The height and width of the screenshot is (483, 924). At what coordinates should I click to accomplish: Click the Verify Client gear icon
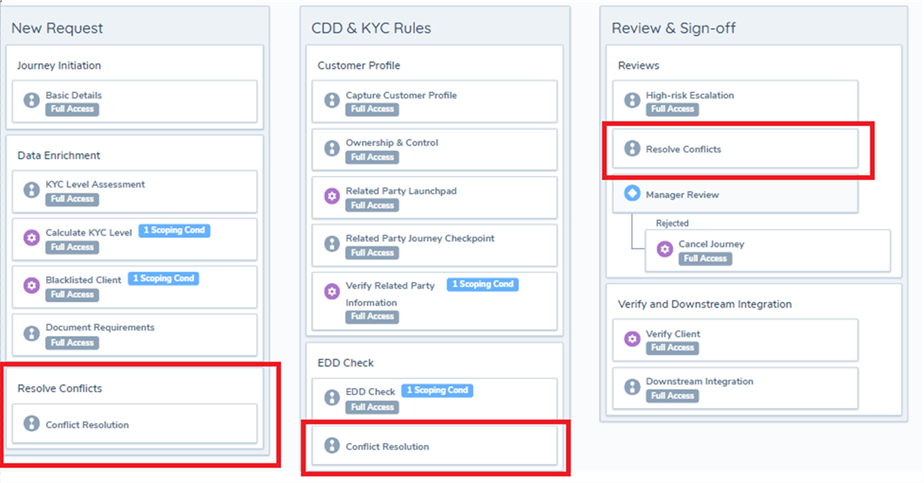(632, 340)
